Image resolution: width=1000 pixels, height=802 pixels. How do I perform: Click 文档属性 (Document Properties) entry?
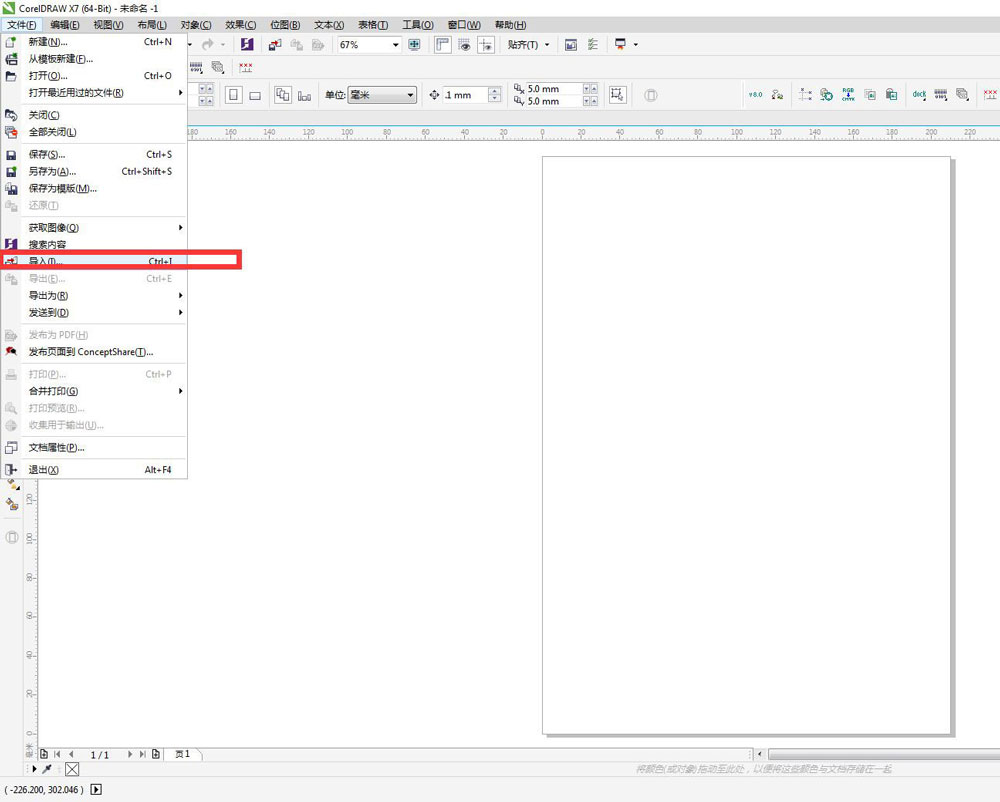[56, 448]
